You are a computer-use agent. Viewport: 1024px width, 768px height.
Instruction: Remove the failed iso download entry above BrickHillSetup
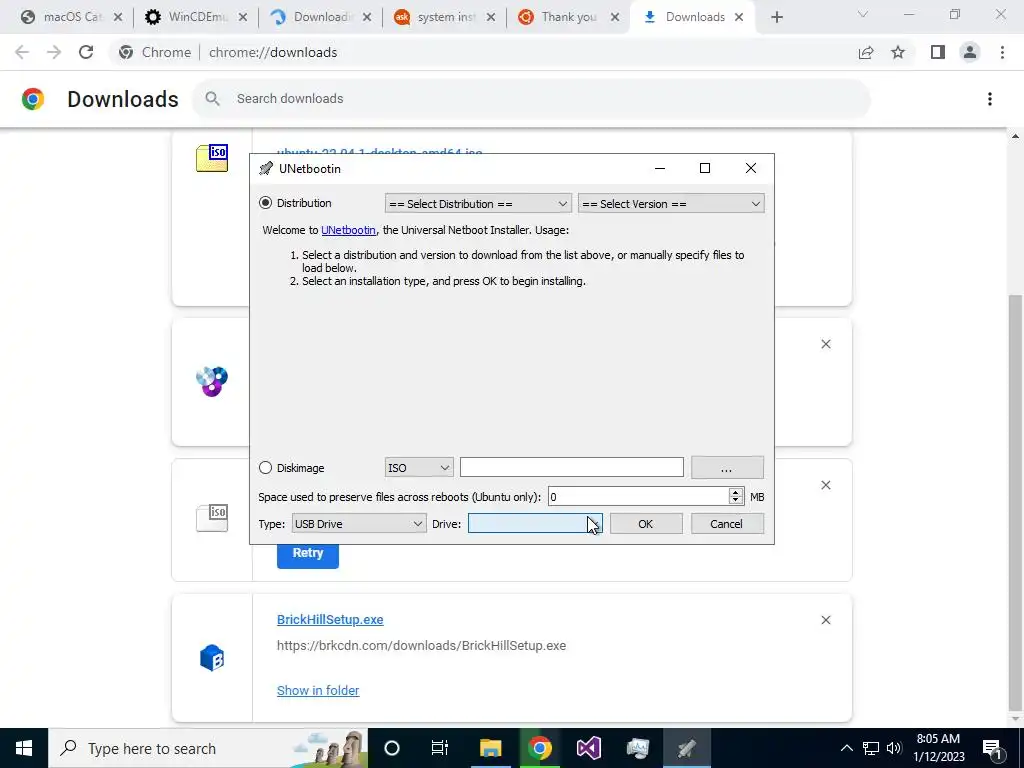coord(825,485)
